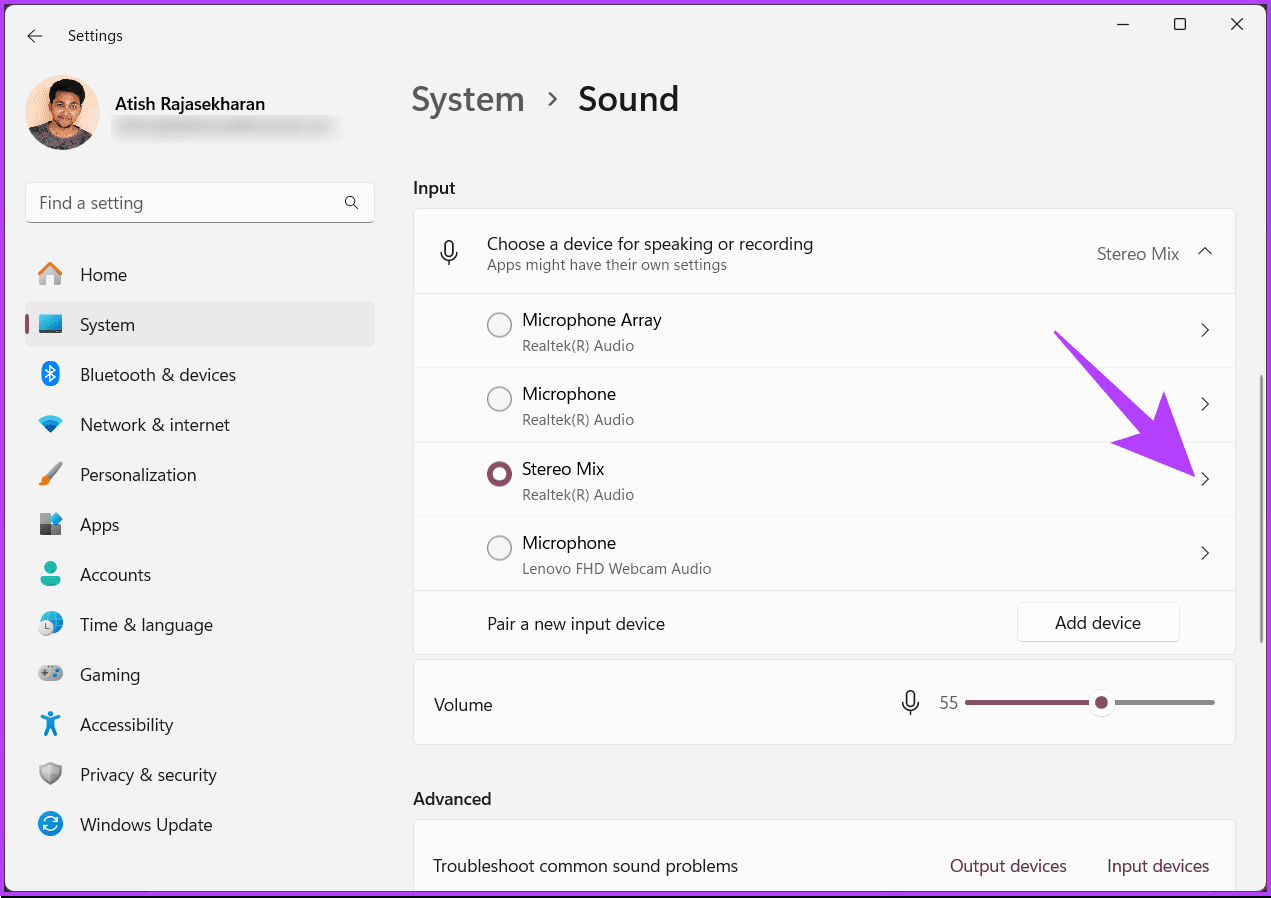Screen dimensions: 1271x898
Task: Adjust the input Volume slider
Action: tap(1101, 702)
